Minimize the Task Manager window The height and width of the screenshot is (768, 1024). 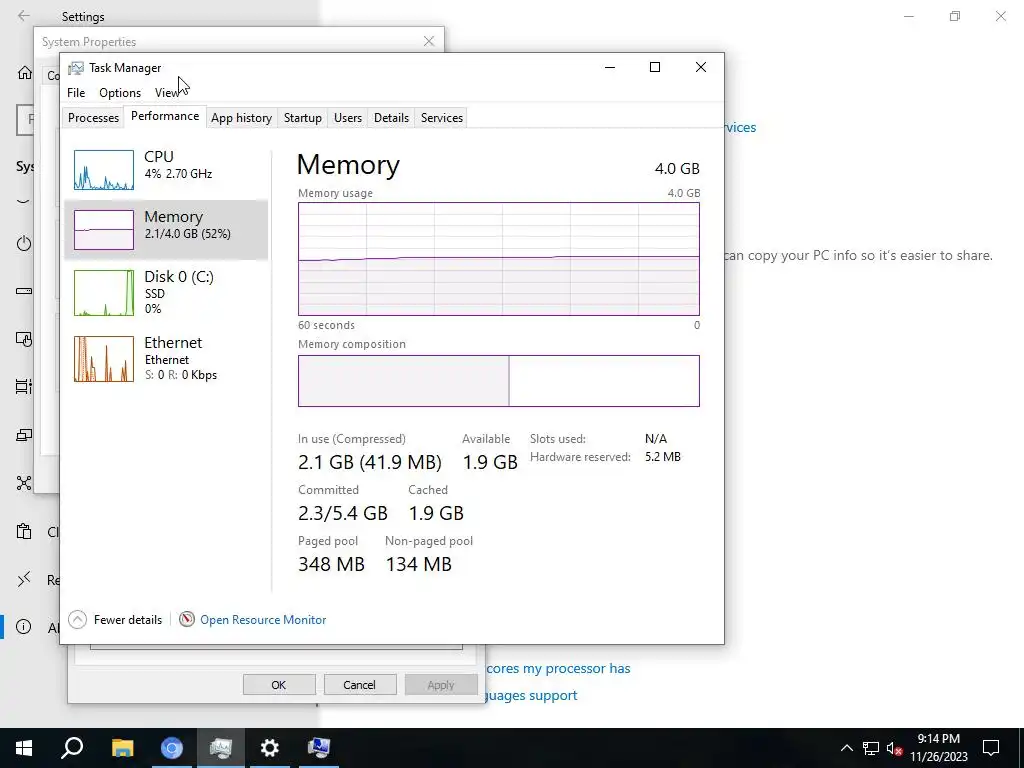point(610,67)
